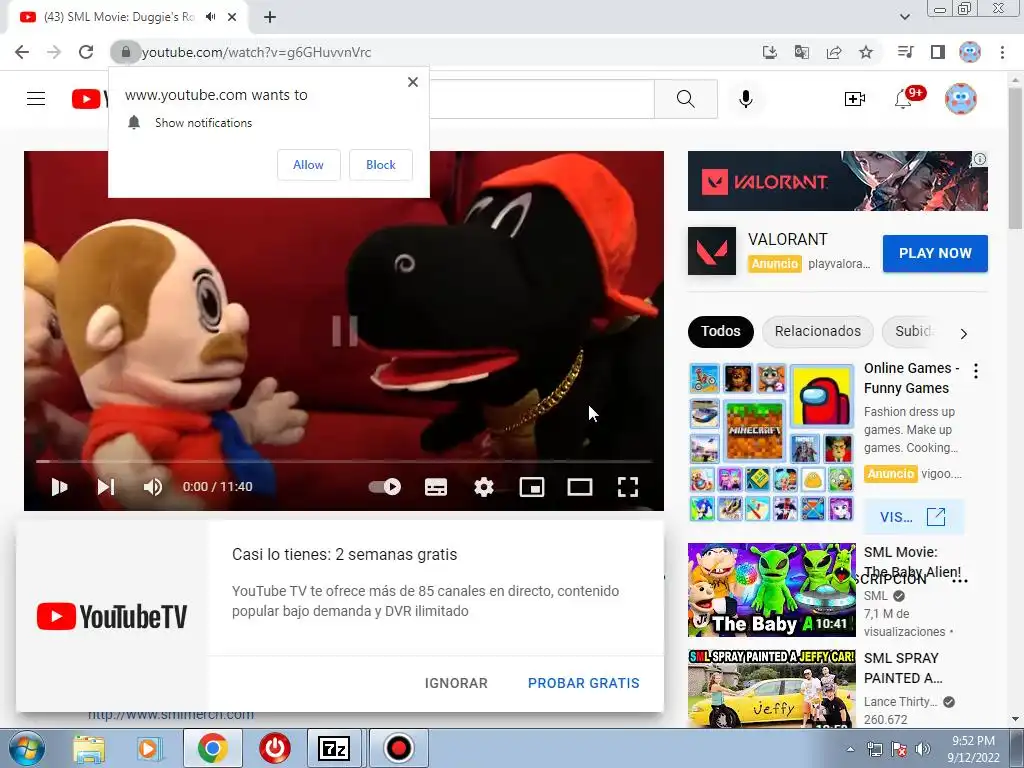Bookmark this tab with the star
Viewport: 1024px width, 768px height.
pos(866,52)
